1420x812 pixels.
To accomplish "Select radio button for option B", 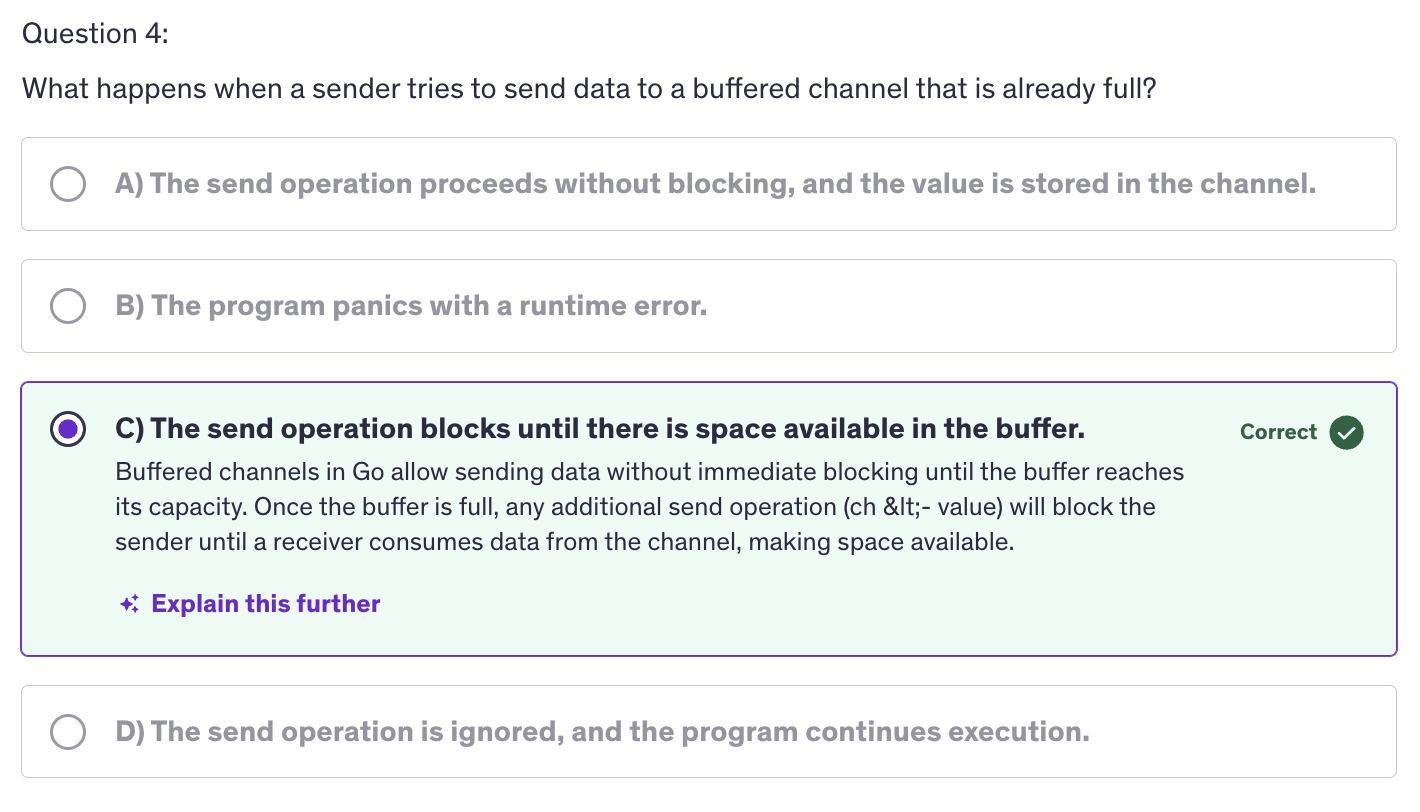I will point(68,306).
